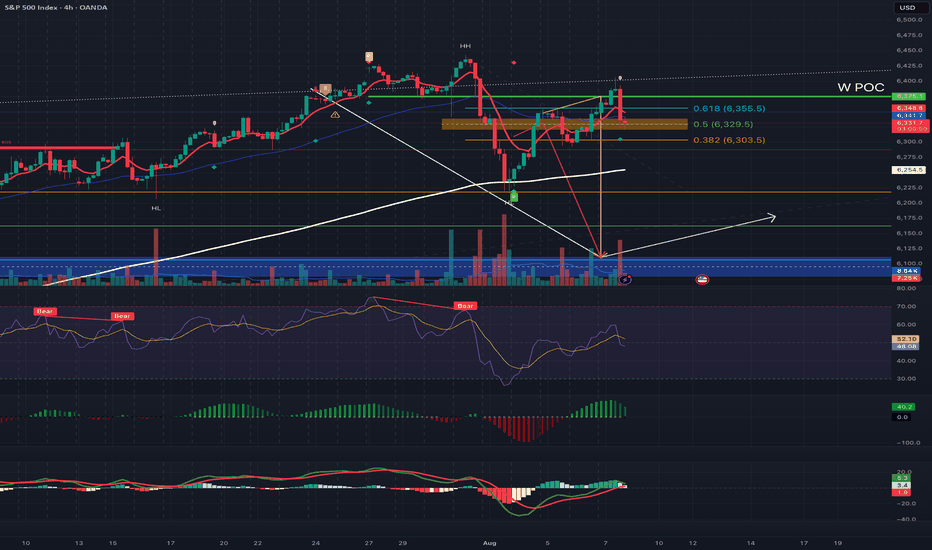
Task: Select the teal diamond beside the 0.382 fib line
Action: point(620,139)
